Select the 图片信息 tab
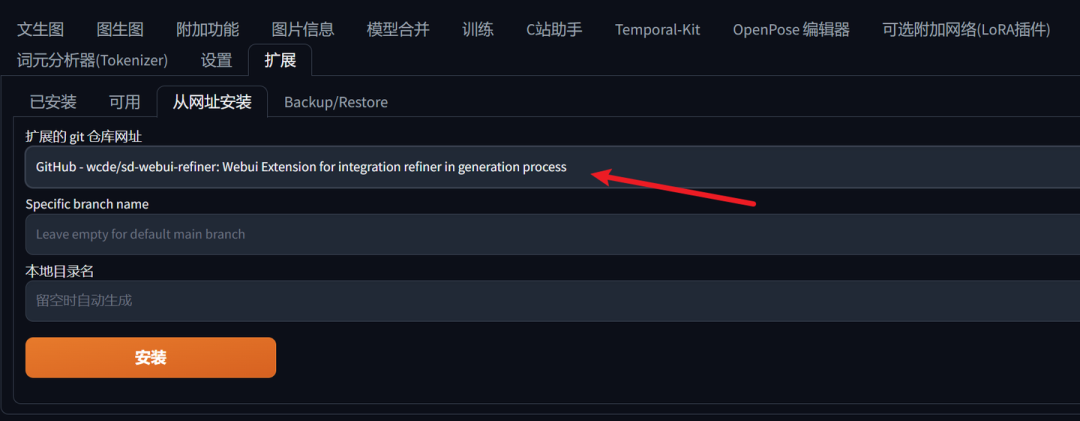Viewport: 1080px width, 421px height. pos(303,29)
